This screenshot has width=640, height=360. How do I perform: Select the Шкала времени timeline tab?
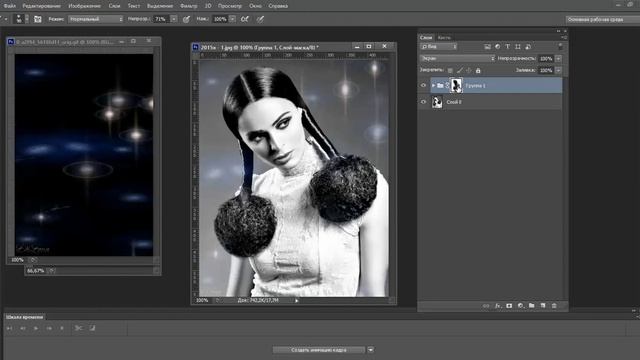24,317
